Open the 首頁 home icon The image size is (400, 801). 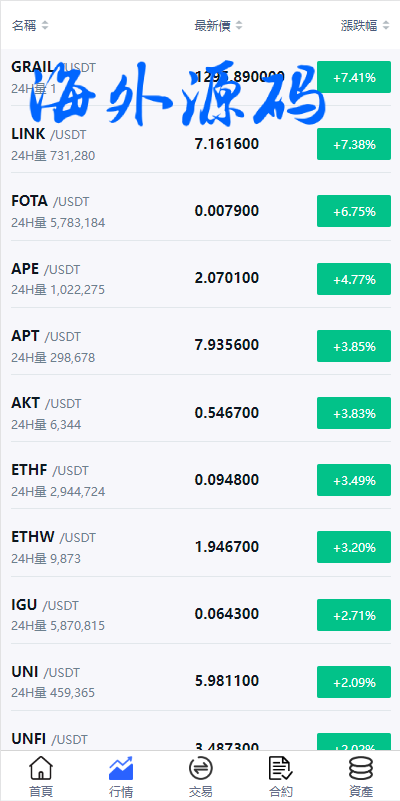tap(41, 768)
